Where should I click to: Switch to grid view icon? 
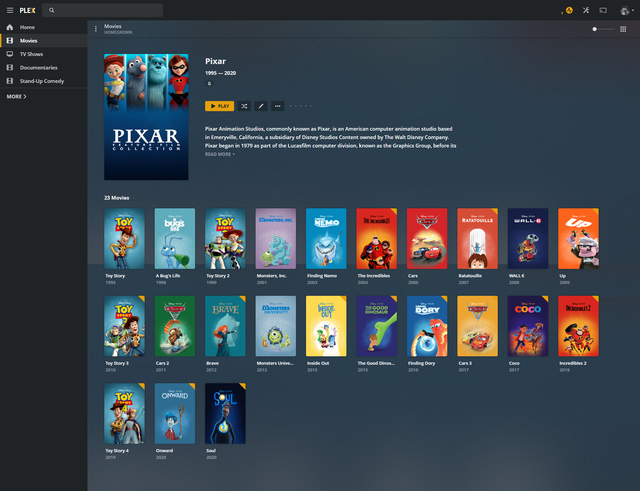click(623, 29)
